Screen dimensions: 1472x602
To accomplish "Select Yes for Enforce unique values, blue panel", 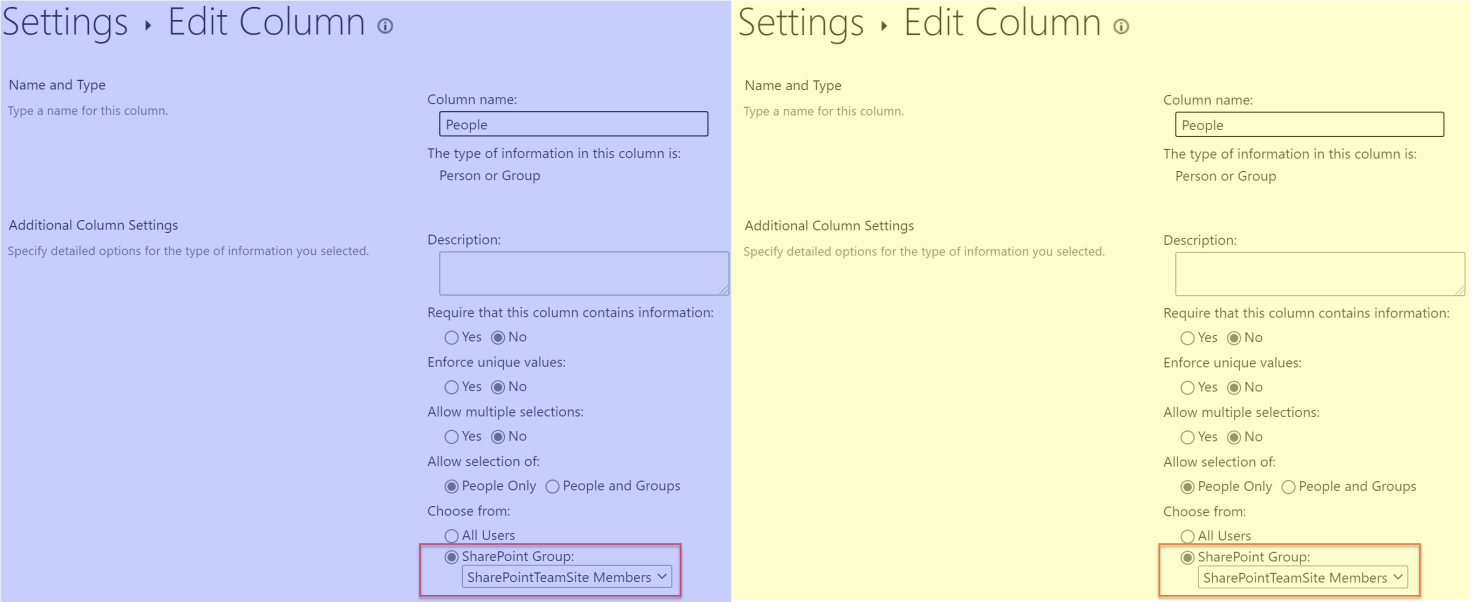I will point(452,387).
